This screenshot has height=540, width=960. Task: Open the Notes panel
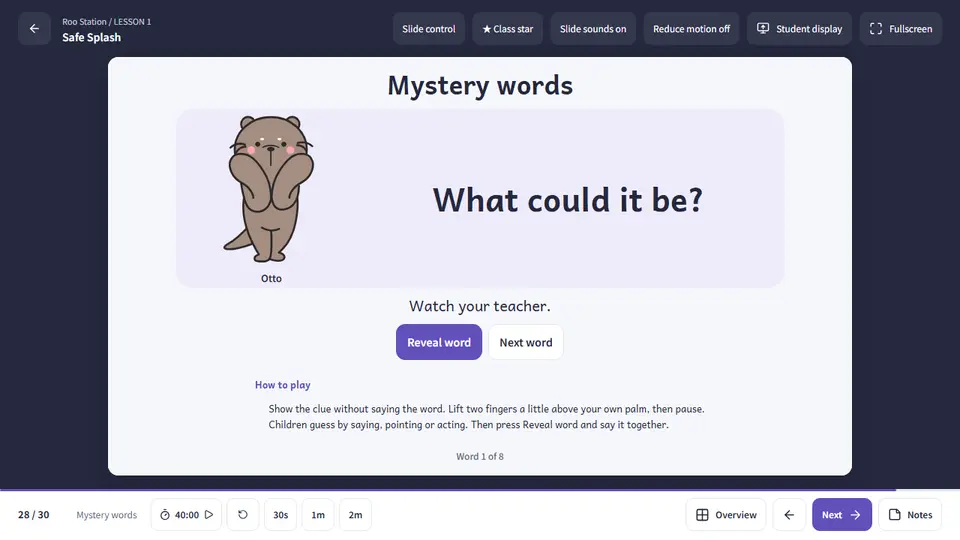click(910, 515)
